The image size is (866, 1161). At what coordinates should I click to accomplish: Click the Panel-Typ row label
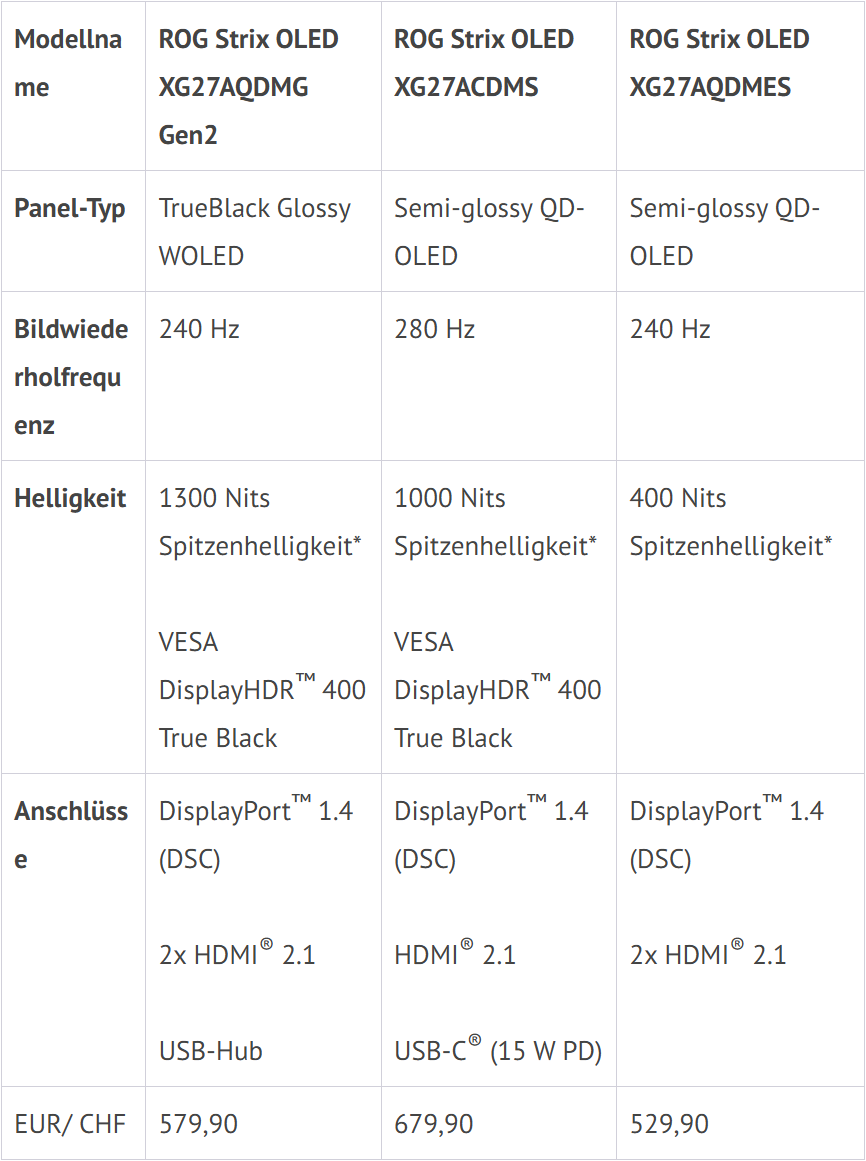point(70,209)
